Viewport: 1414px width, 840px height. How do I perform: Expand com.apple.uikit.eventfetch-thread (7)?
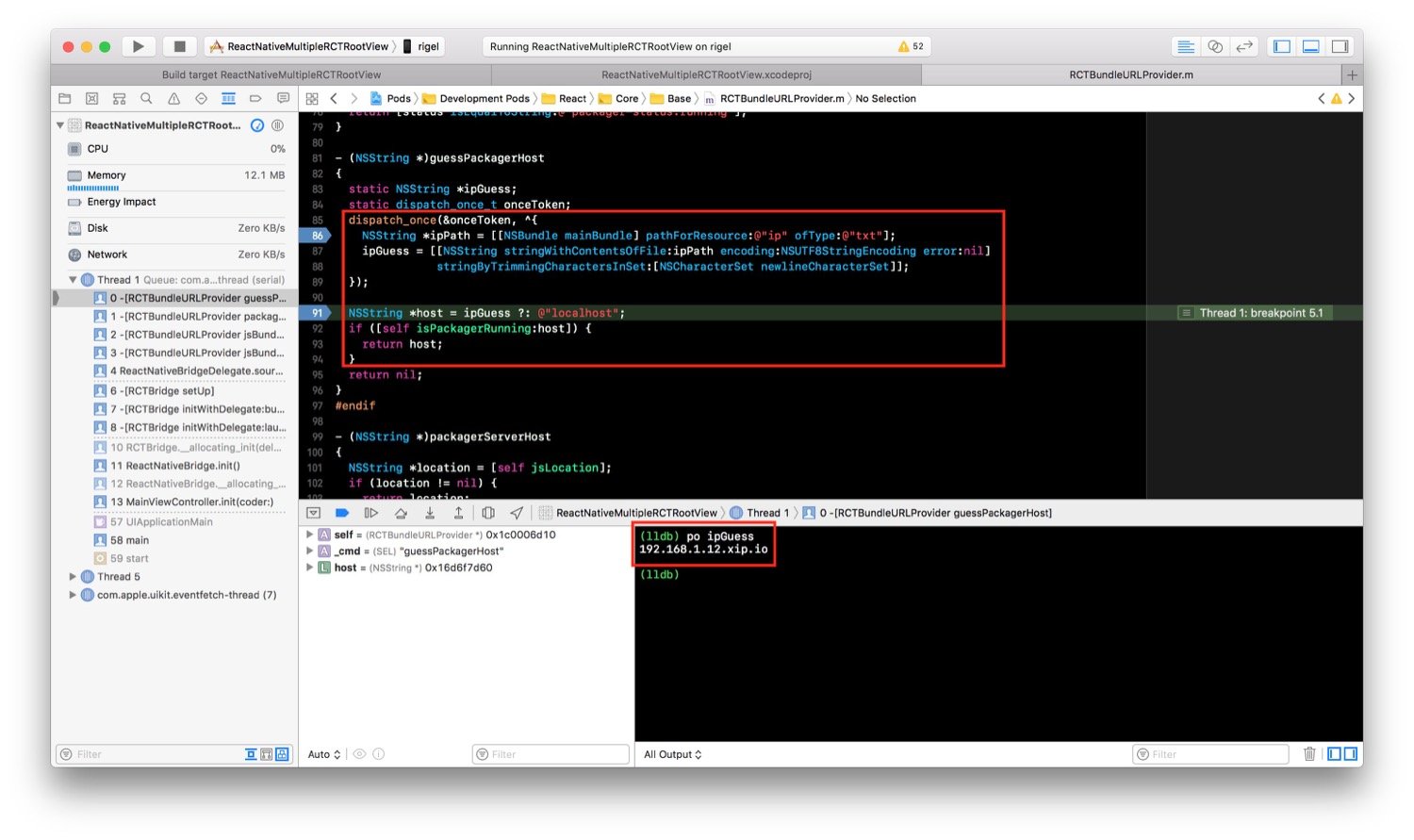(74, 595)
